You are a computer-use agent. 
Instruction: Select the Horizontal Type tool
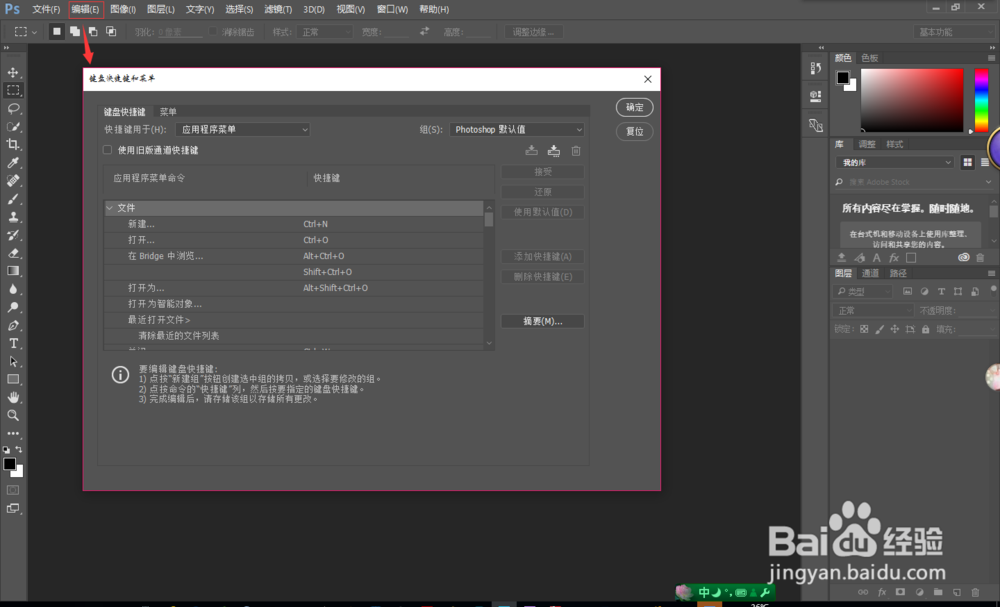(x=13, y=343)
